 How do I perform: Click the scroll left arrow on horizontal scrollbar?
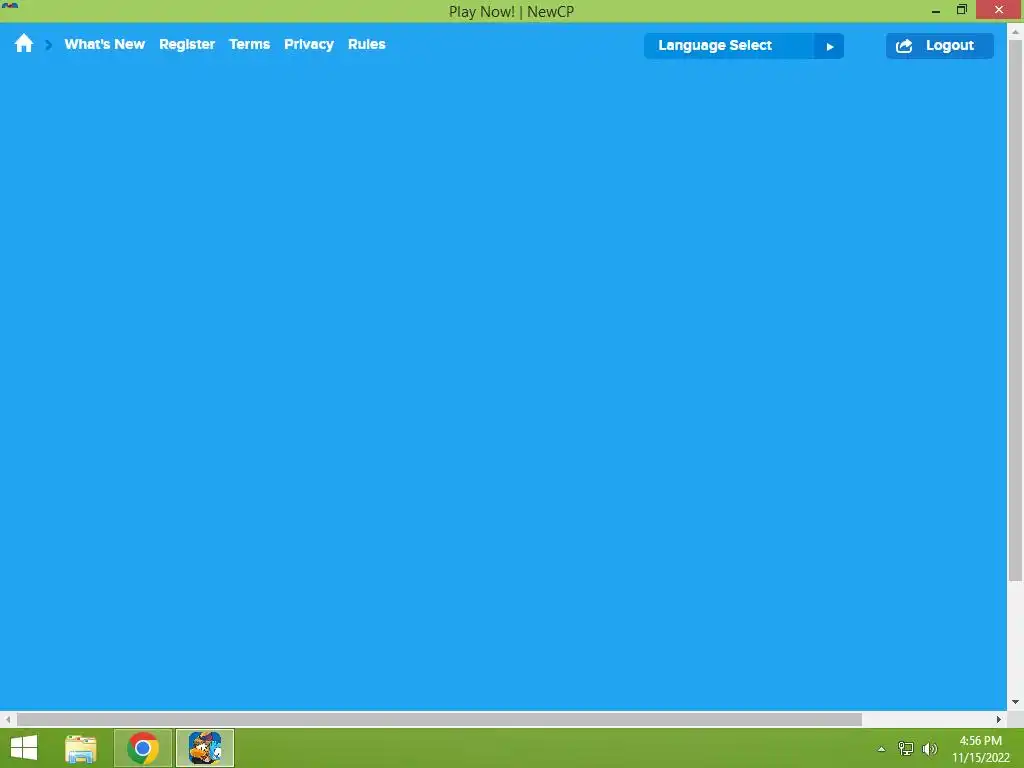[8, 719]
